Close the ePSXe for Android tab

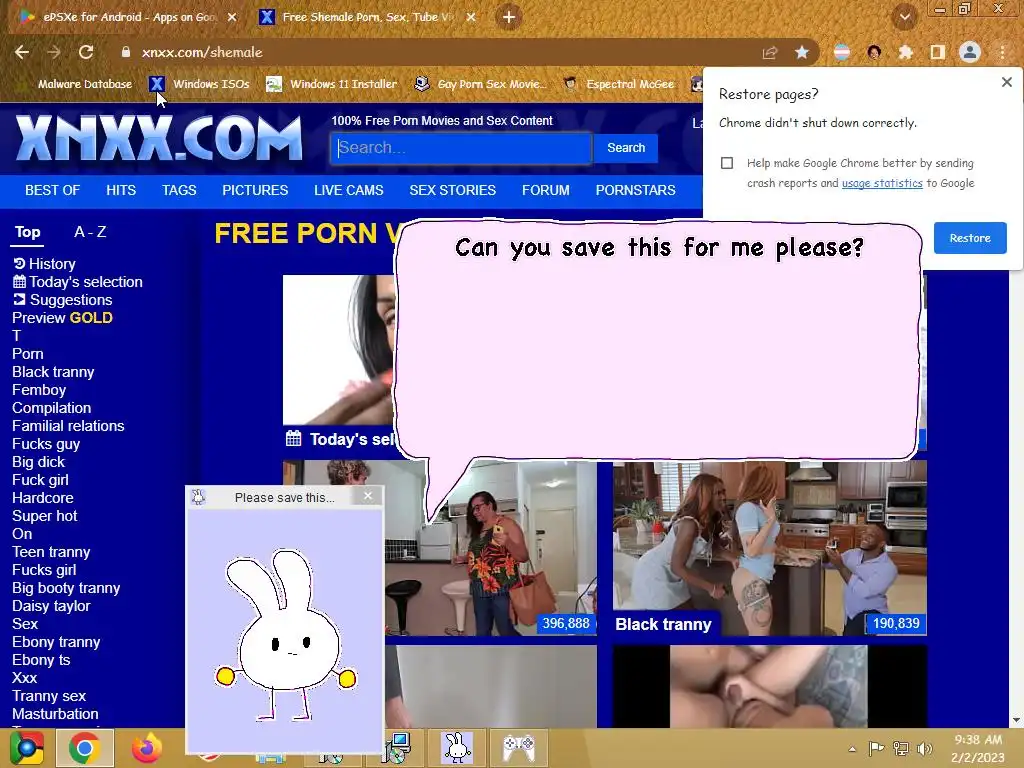pyautogui.click(x=232, y=17)
